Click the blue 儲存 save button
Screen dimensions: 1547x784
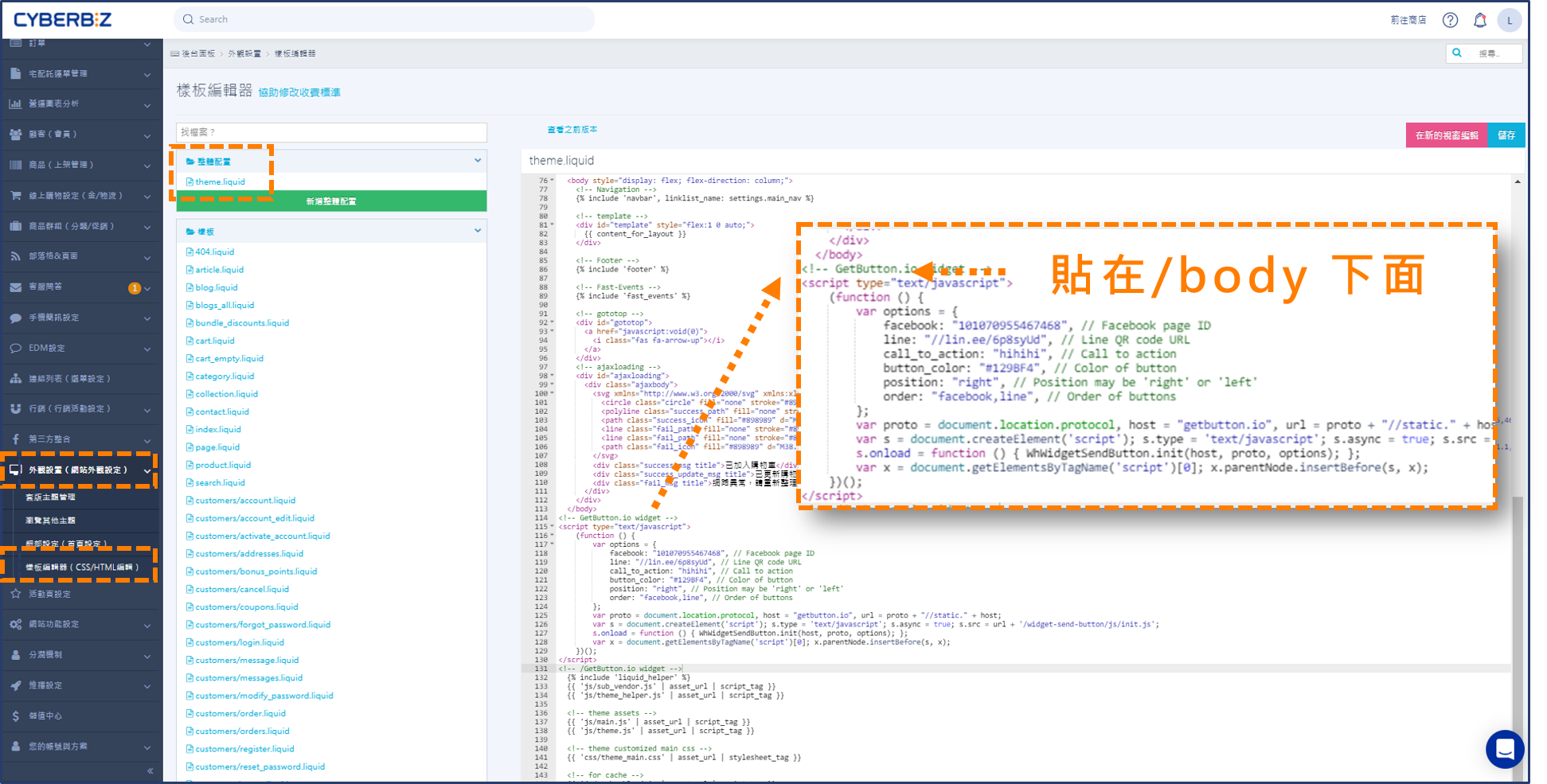coord(1506,135)
